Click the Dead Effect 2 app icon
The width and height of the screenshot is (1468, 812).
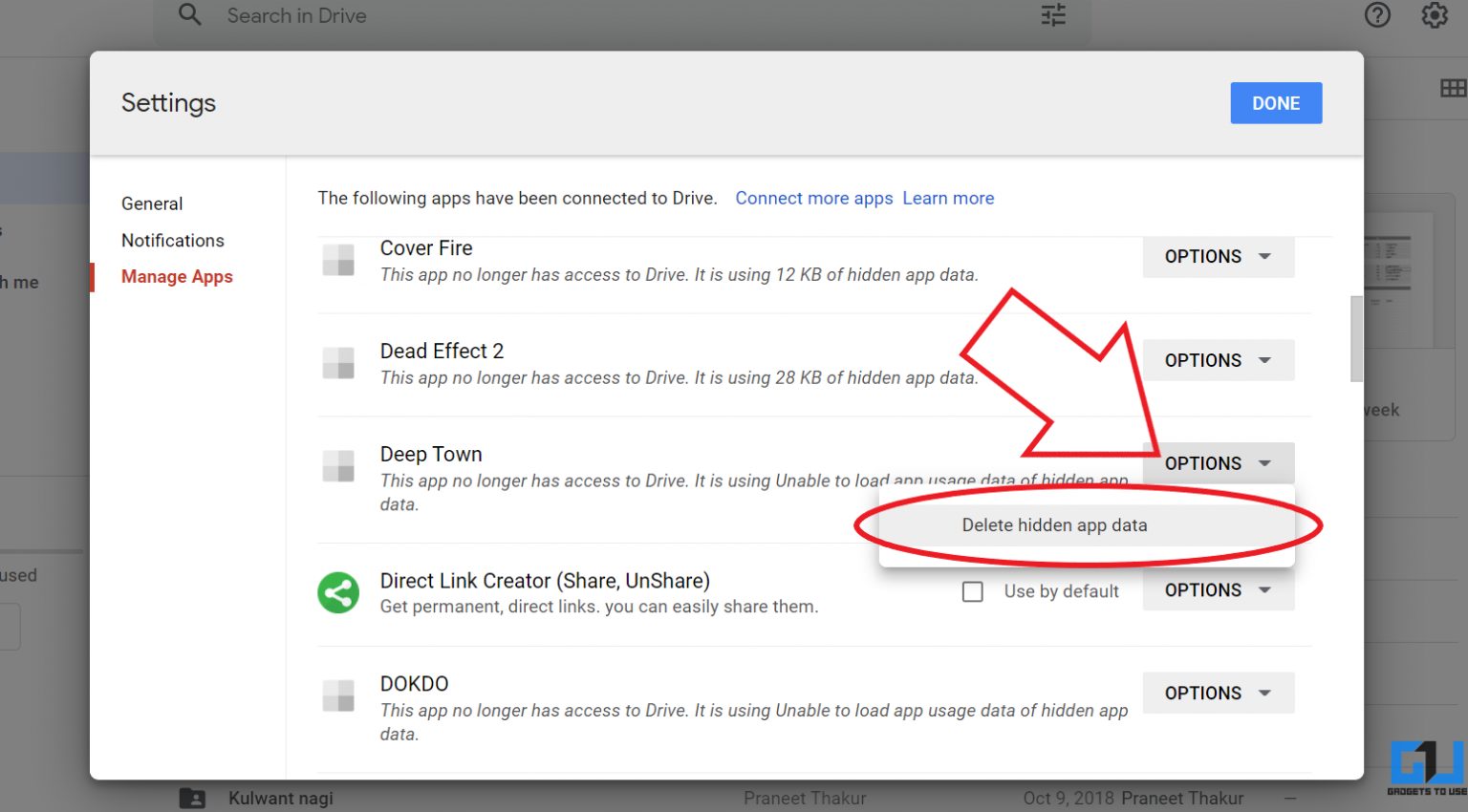(338, 363)
